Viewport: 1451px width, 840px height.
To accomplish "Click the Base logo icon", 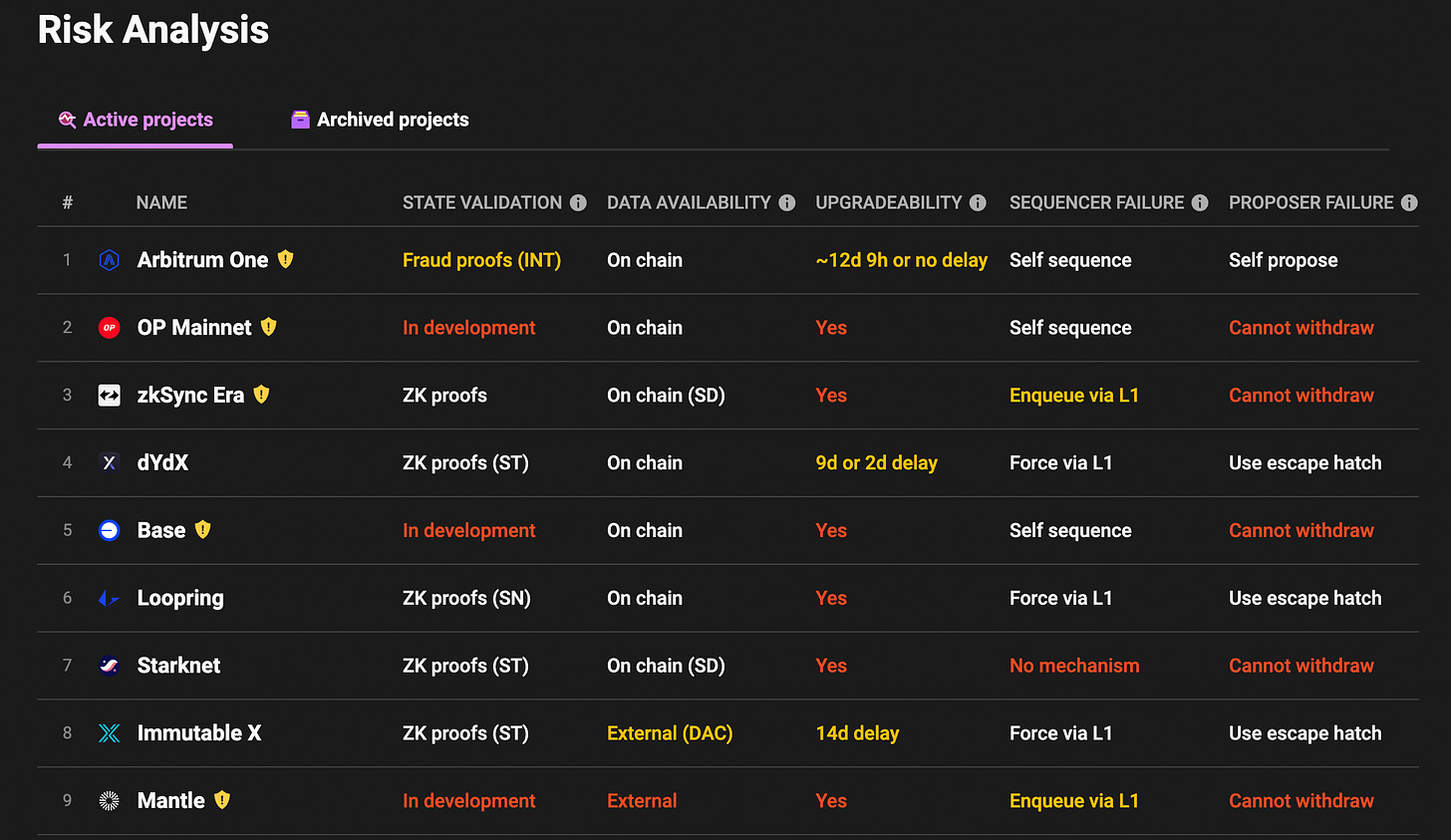I will point(110,530).
